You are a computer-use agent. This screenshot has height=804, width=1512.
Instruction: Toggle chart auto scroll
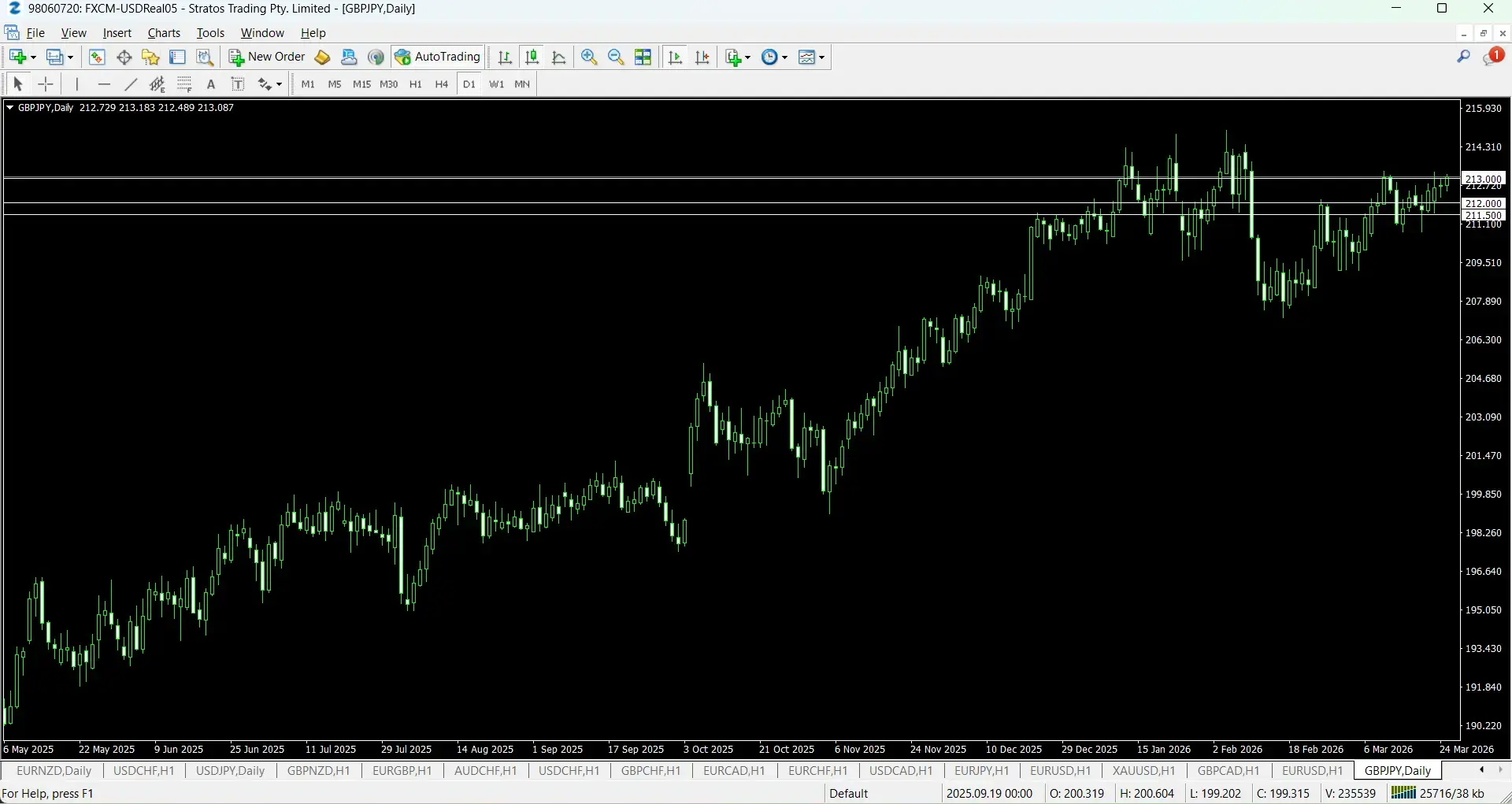[675, 57]
